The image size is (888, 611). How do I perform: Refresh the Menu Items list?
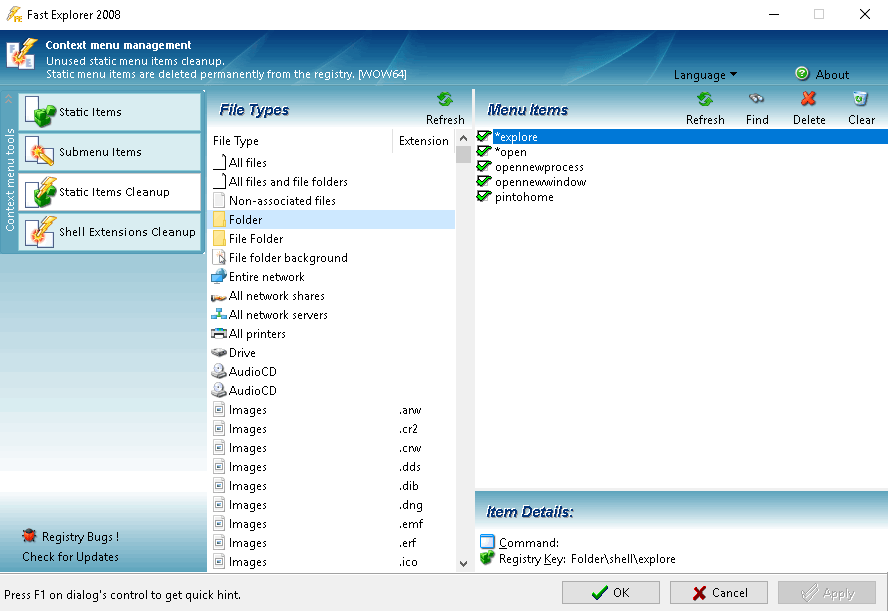point(705,109)
